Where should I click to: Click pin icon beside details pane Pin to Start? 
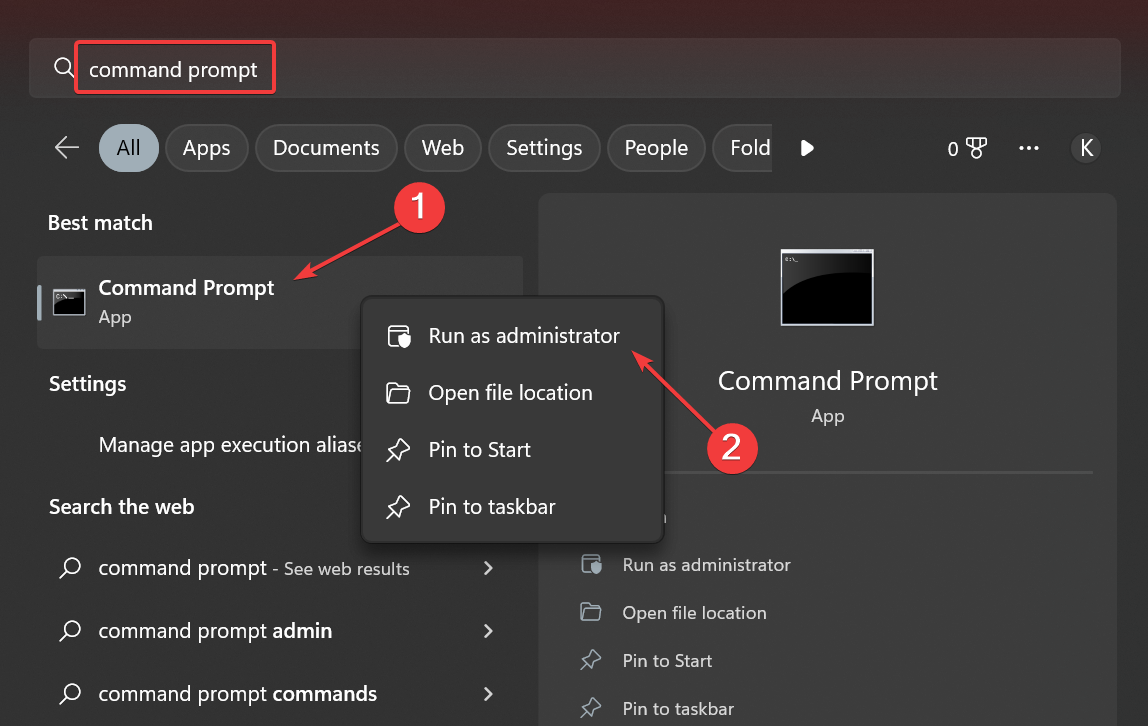(x=591, y=660)
